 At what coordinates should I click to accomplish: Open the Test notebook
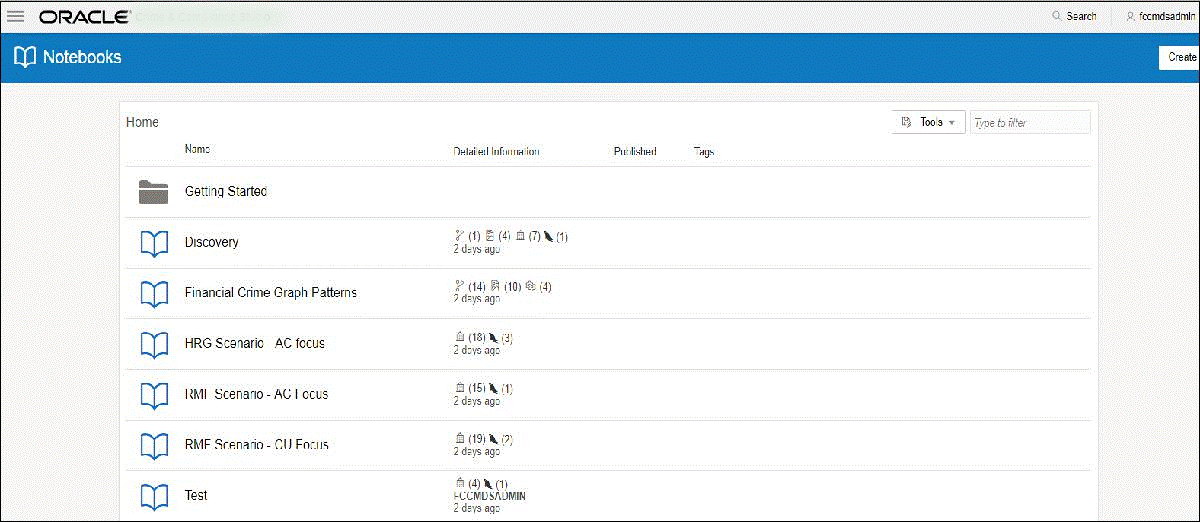coord(196,495)
